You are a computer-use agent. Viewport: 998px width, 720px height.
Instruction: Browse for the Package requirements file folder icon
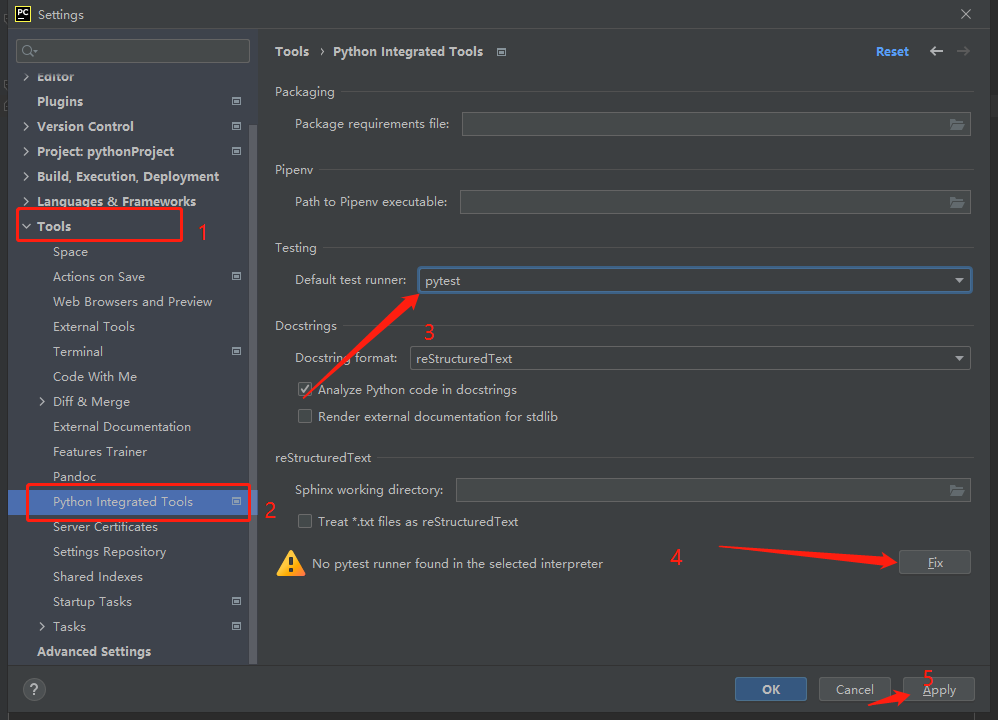click(x=957, y=124)
